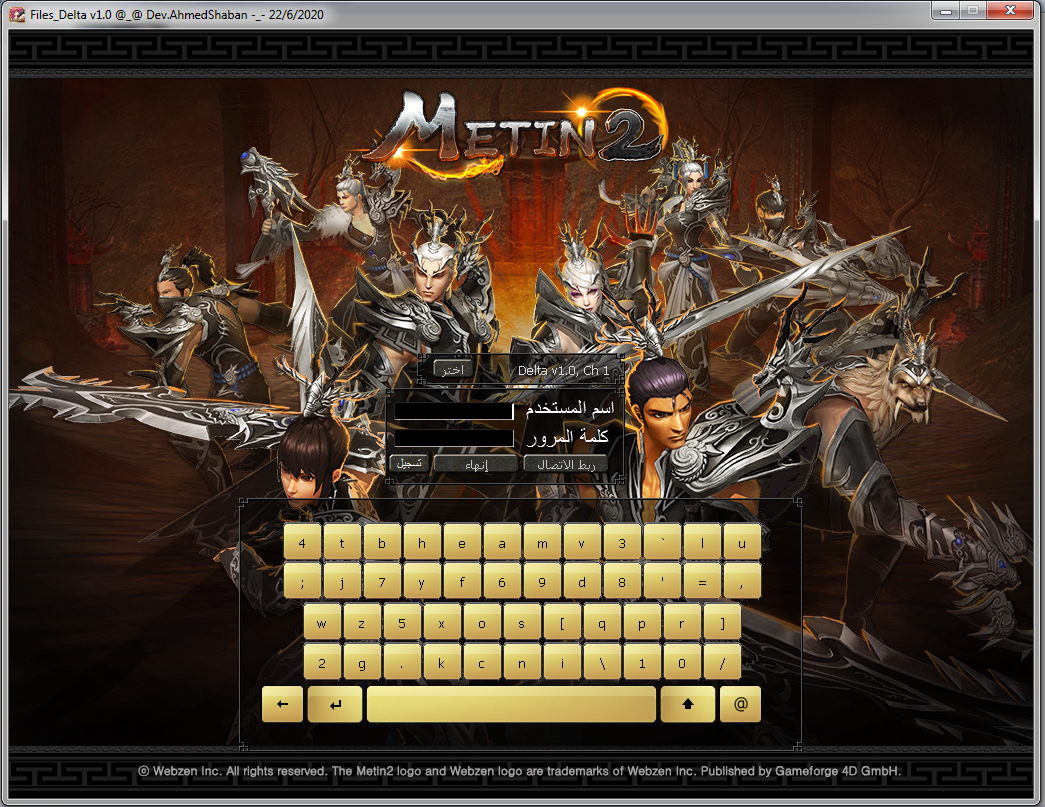Click the app icon in title bar

(17, 14)
